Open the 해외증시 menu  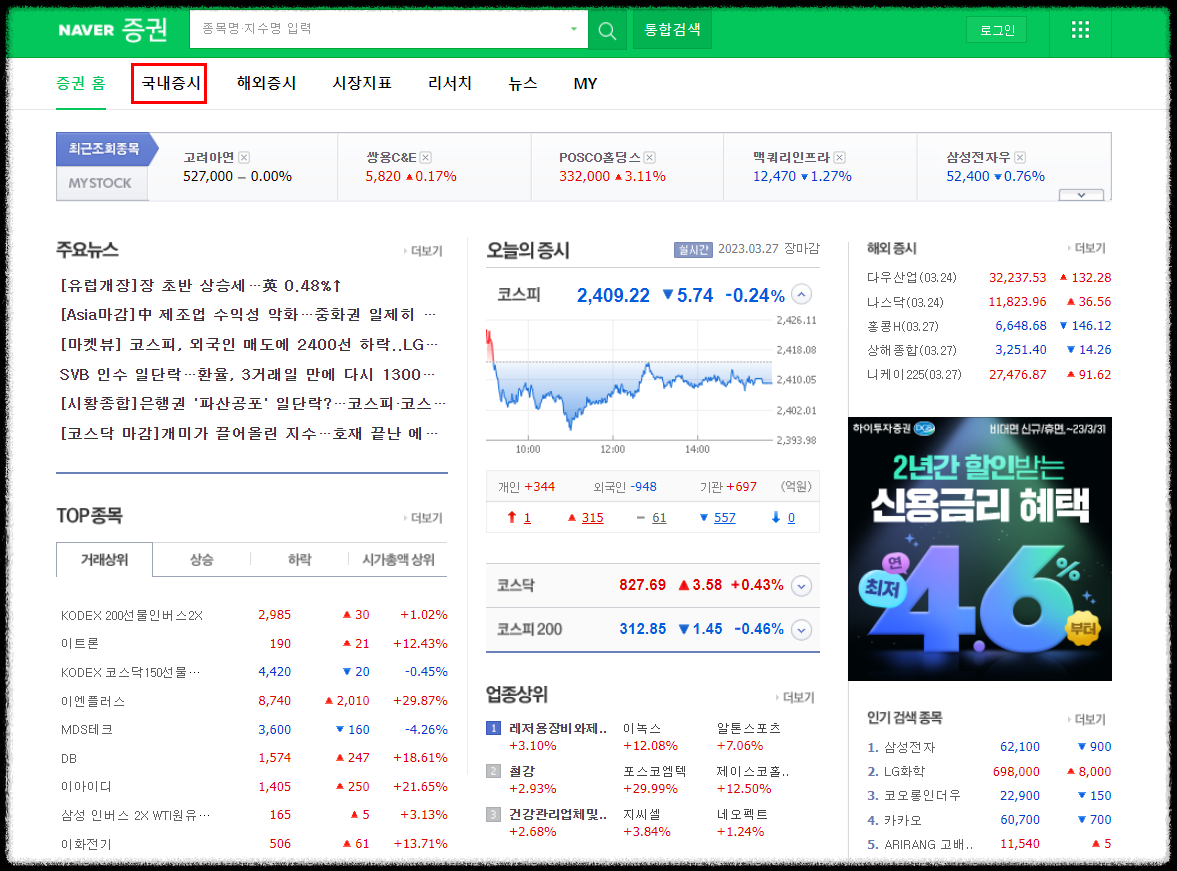[266, 83]
